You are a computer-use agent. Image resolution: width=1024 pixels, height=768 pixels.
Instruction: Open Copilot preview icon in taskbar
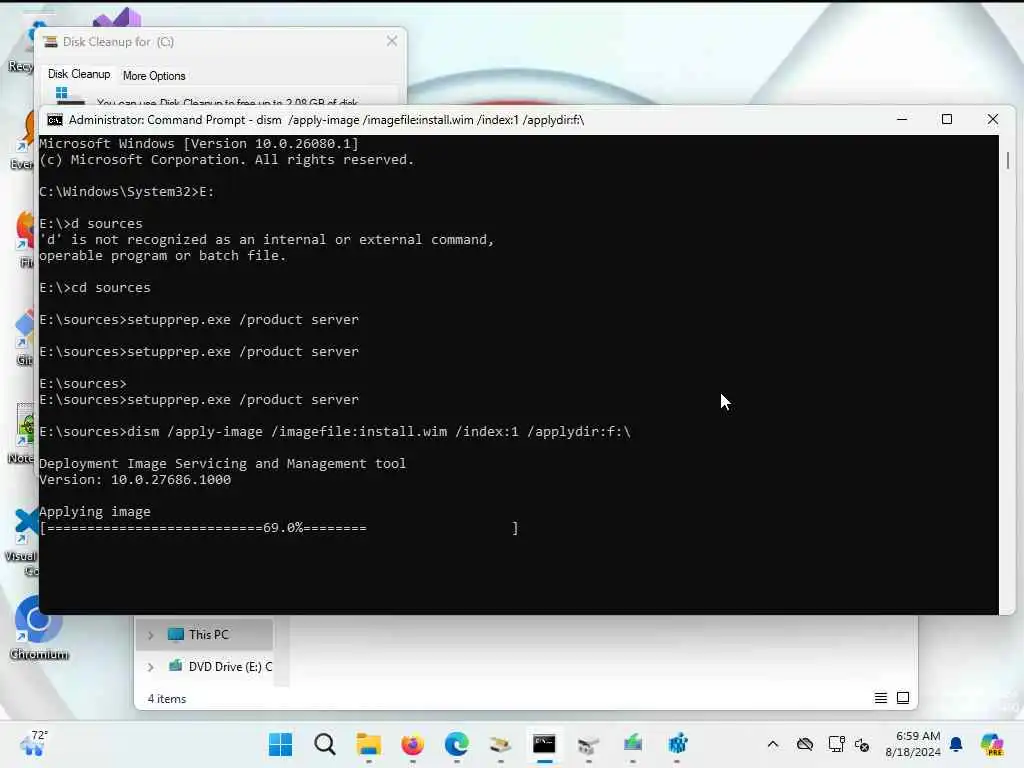pyautogui.click(x=992, y=744)
